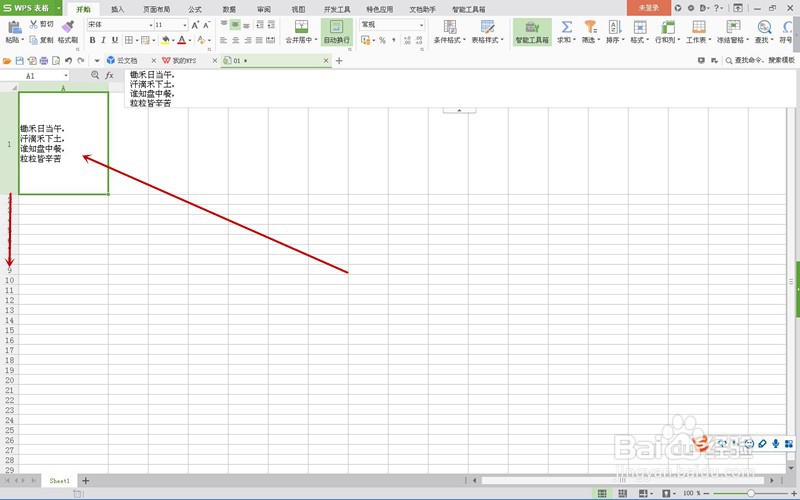Screen dimensions: 800x500
Task: Click the Rows and Columns (行和列) icon
Action: coord(667,27)
